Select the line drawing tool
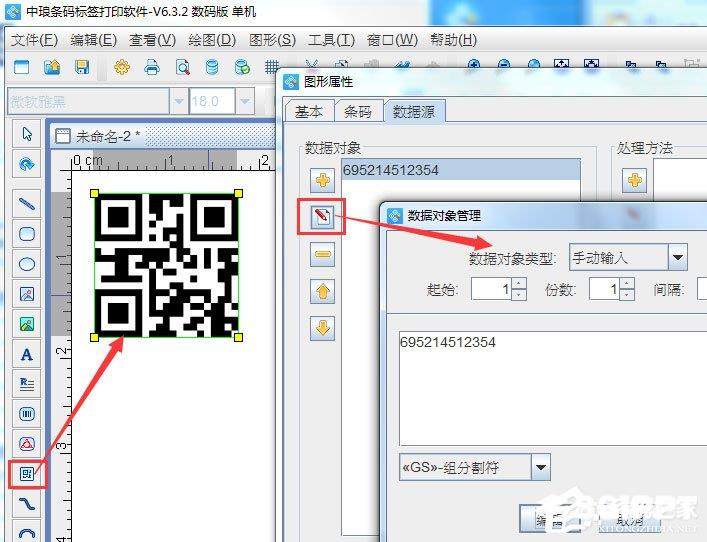707x542 pixels. click(x=27, y=204)
